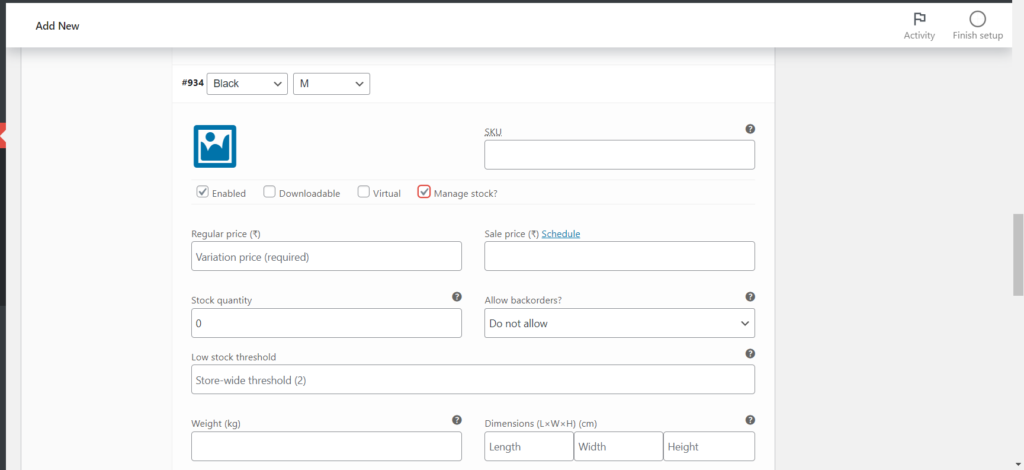
Task: Click the Allow backorders help icon
Action: coord(750,297)
